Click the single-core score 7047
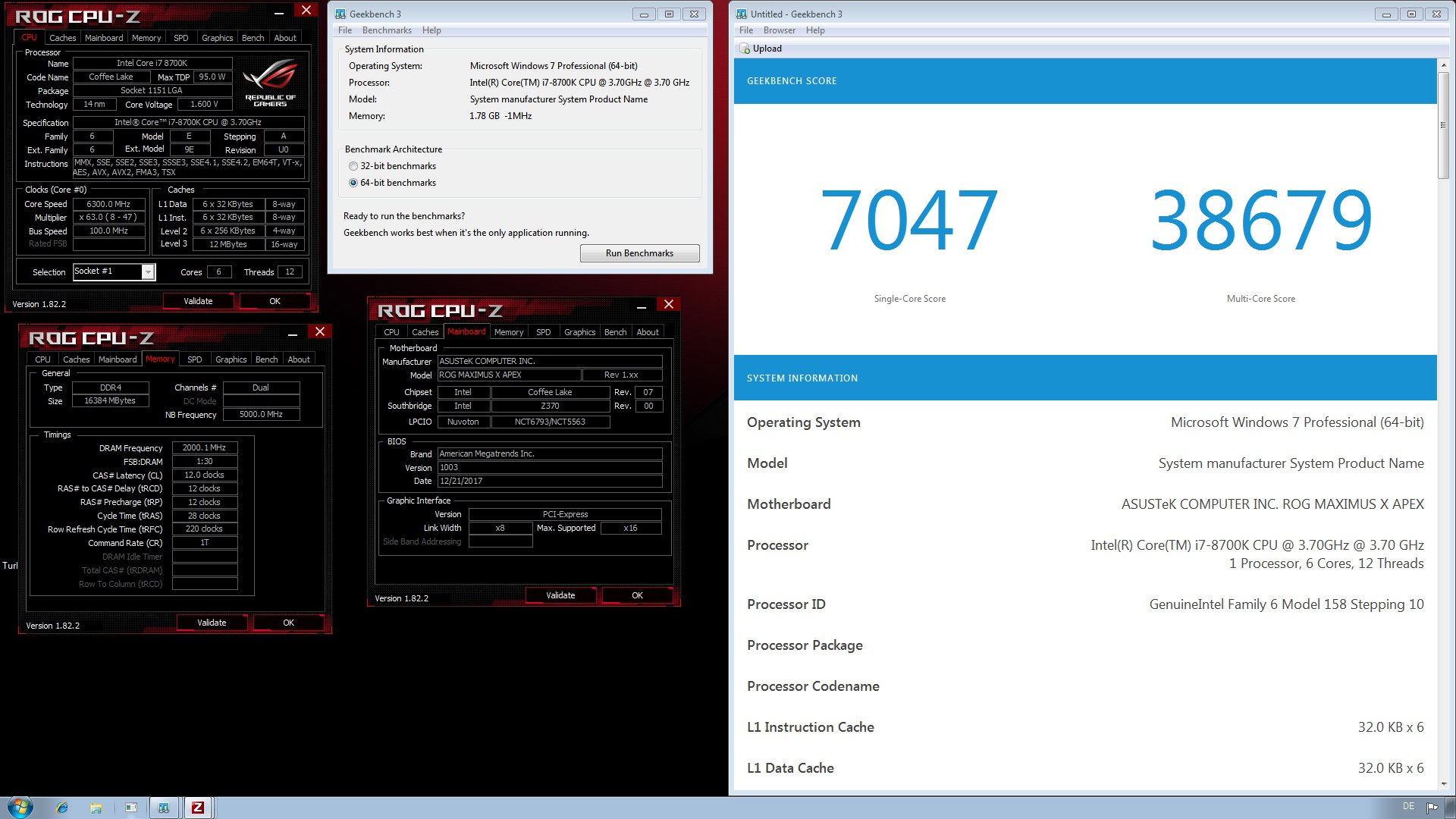The width and height of the screenshot is (1456, 819). click(909, 221)
